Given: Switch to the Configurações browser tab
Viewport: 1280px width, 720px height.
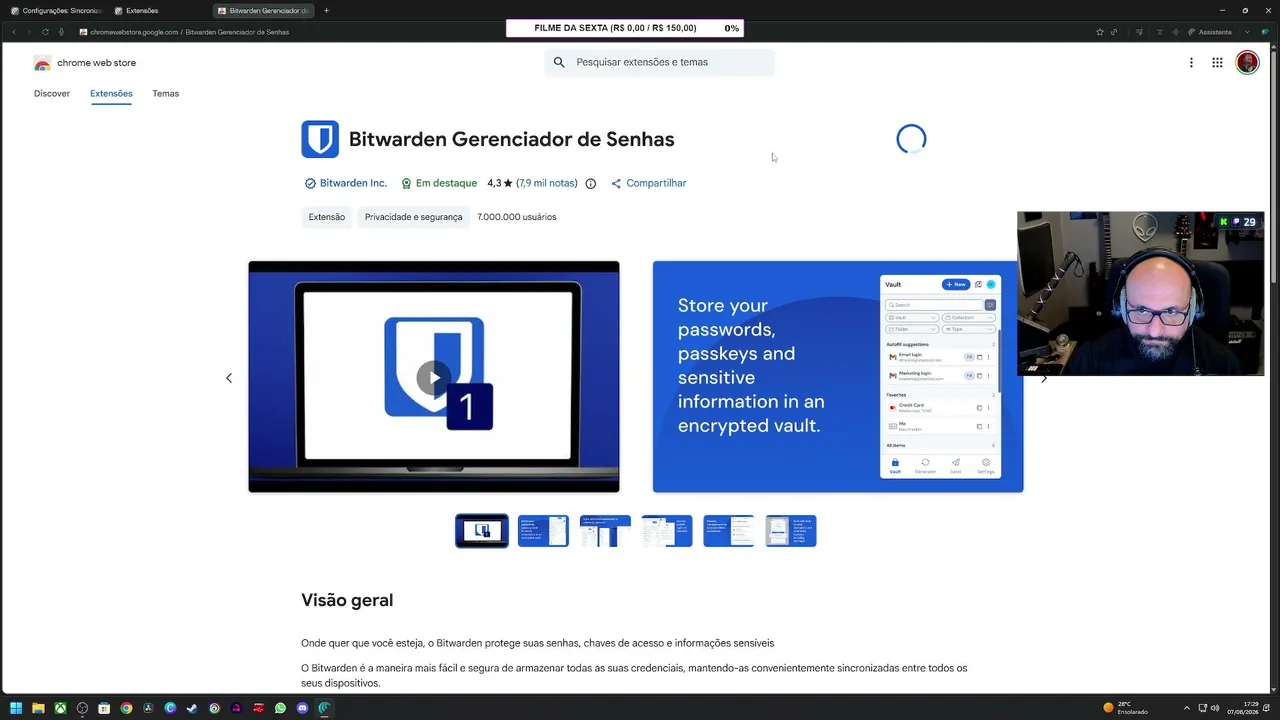Looking at the screenshot, I should click(x=55, y=11).
